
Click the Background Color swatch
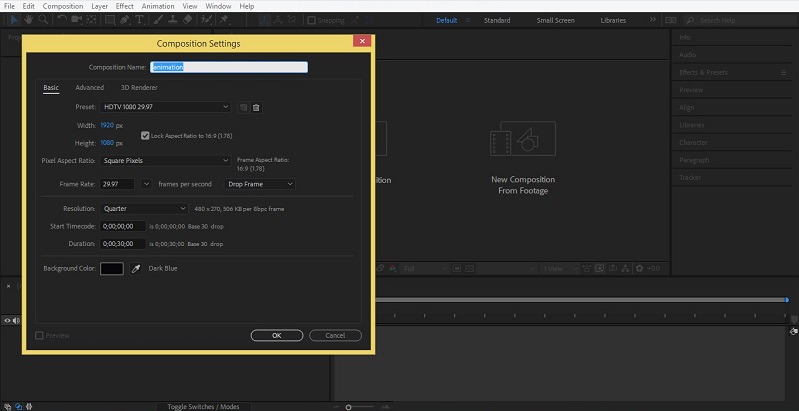point(112,268)
